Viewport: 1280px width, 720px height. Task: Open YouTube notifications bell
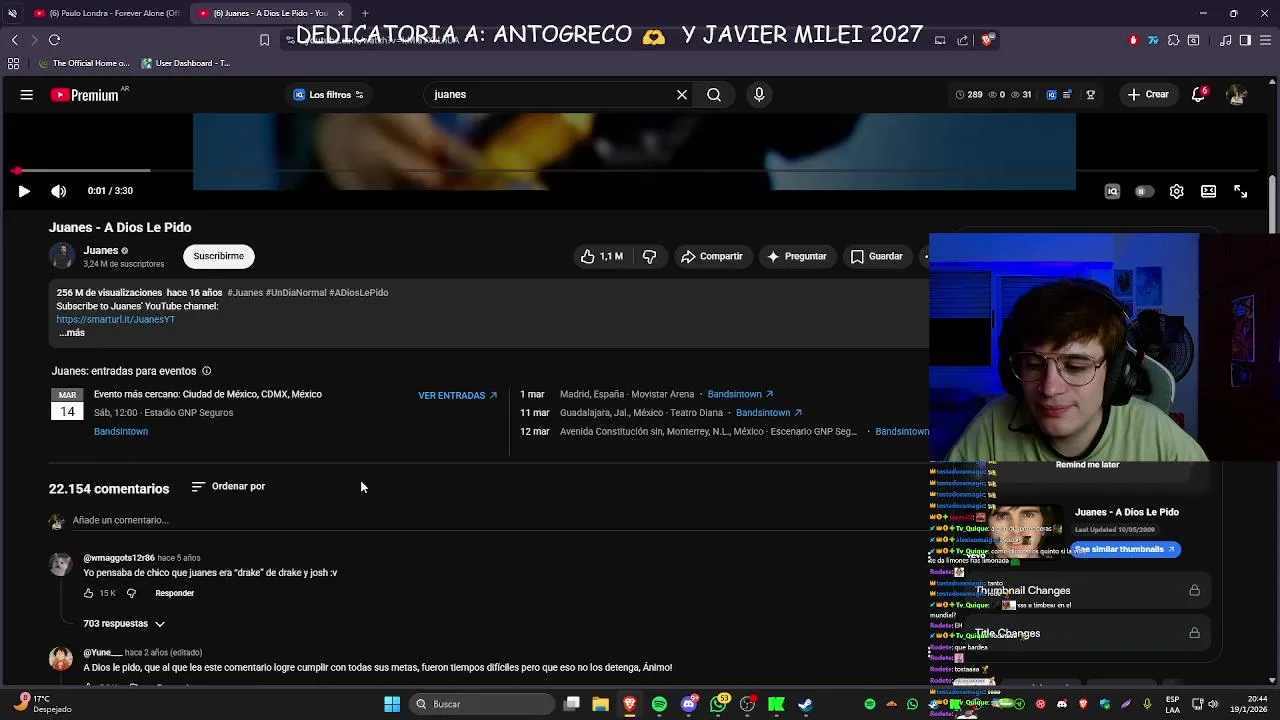1198,94
